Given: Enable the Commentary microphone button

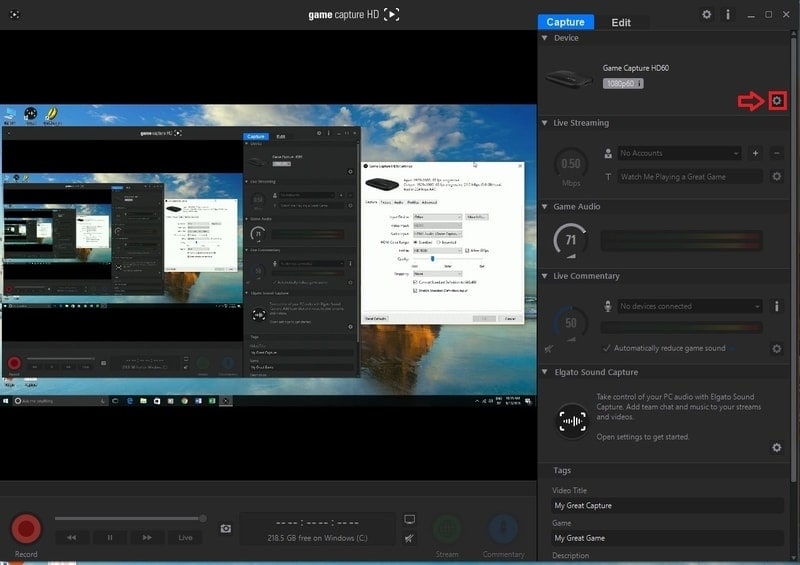Looking at the screenshot, I should (504, 529).
